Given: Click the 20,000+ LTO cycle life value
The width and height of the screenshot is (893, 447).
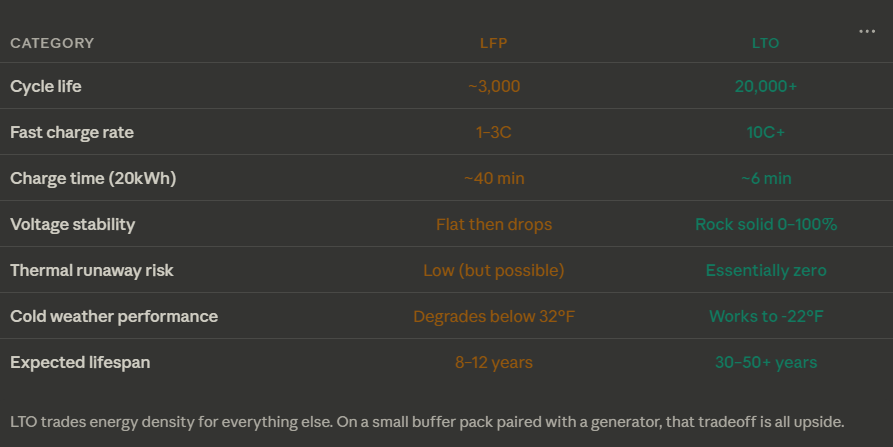Looking at the screenshot, I should pos(765,86).
